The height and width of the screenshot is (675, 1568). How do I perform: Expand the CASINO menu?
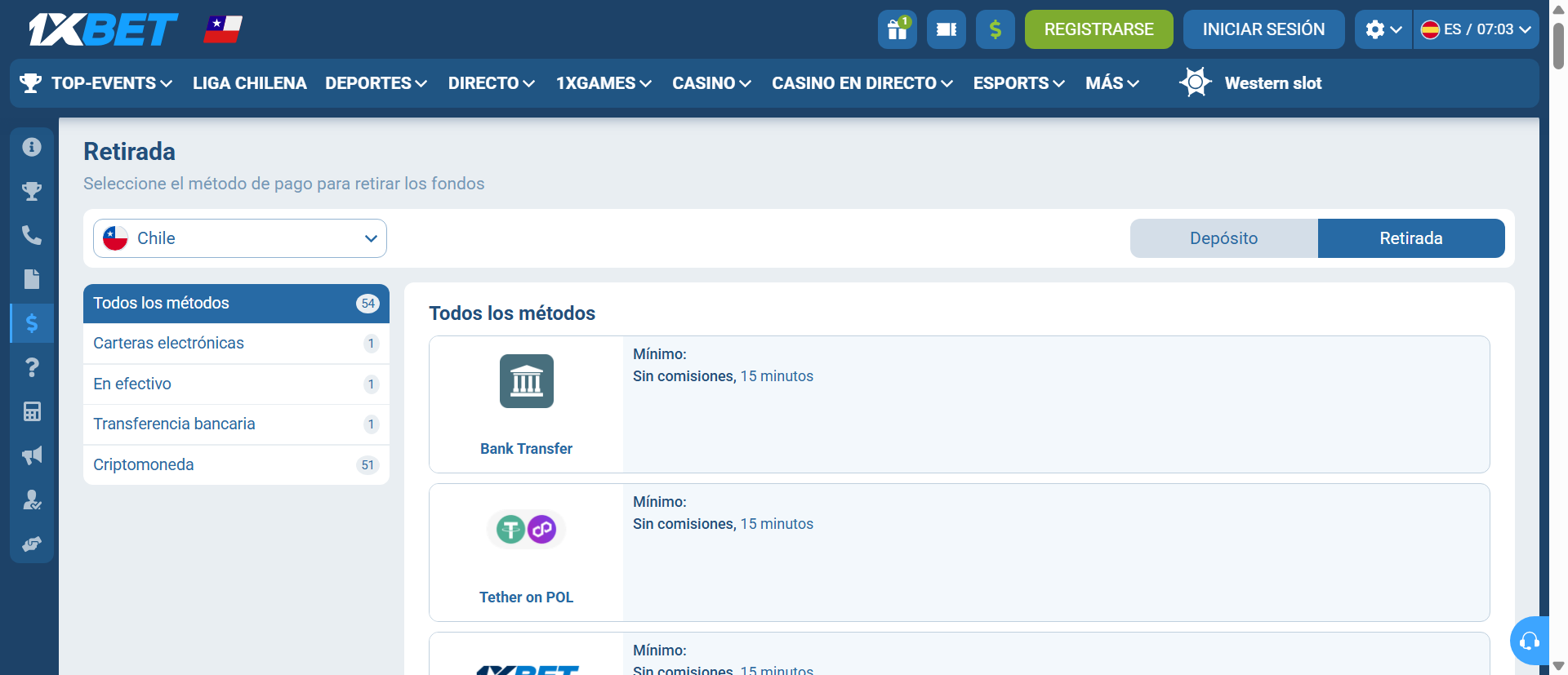click(x=712, y=83)
